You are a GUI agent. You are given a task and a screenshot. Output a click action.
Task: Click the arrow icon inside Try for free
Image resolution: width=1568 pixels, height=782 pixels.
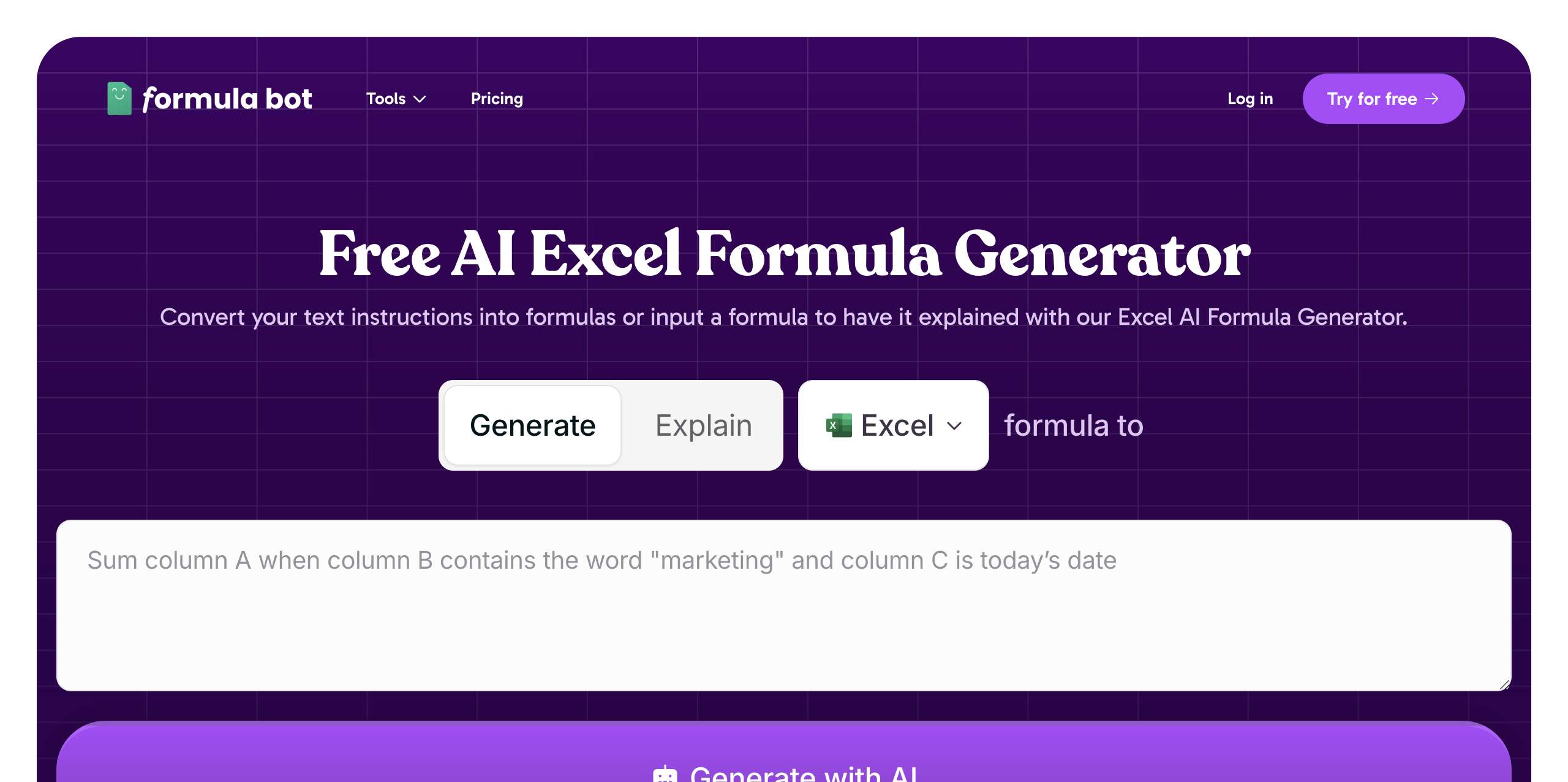(1433, 99)
